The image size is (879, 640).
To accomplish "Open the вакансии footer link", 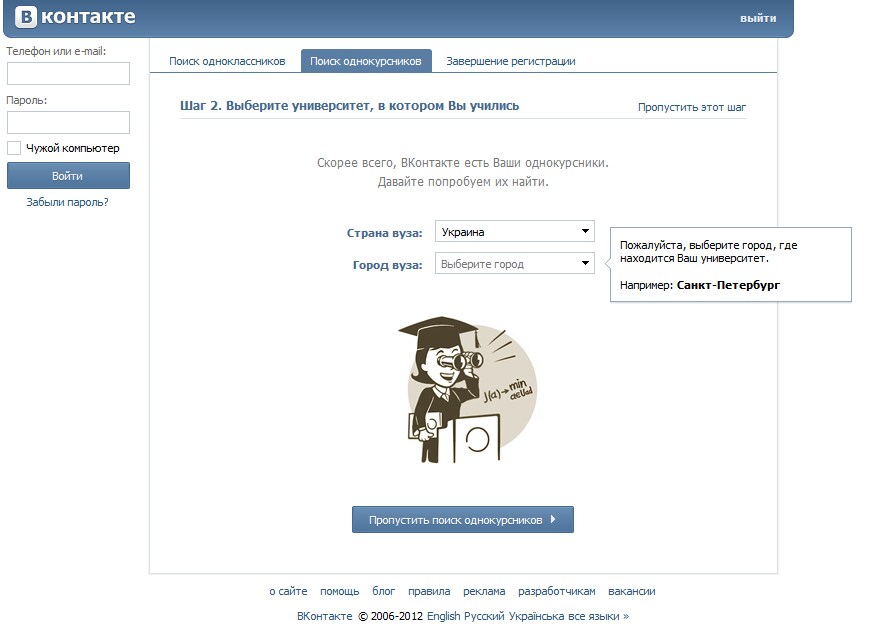I will (632, 591).
